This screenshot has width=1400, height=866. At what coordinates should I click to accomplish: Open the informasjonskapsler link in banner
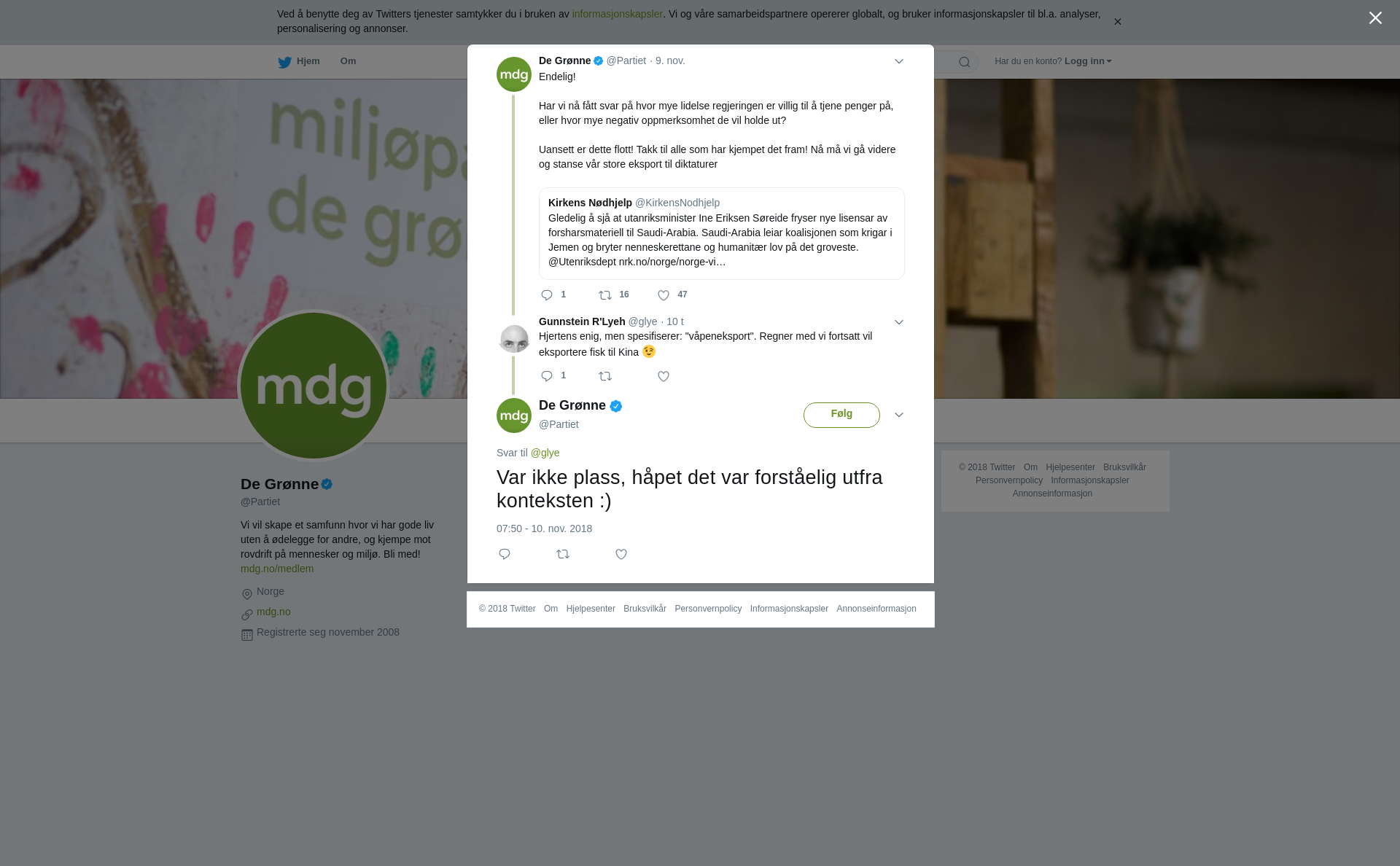(x=617, y=14)
